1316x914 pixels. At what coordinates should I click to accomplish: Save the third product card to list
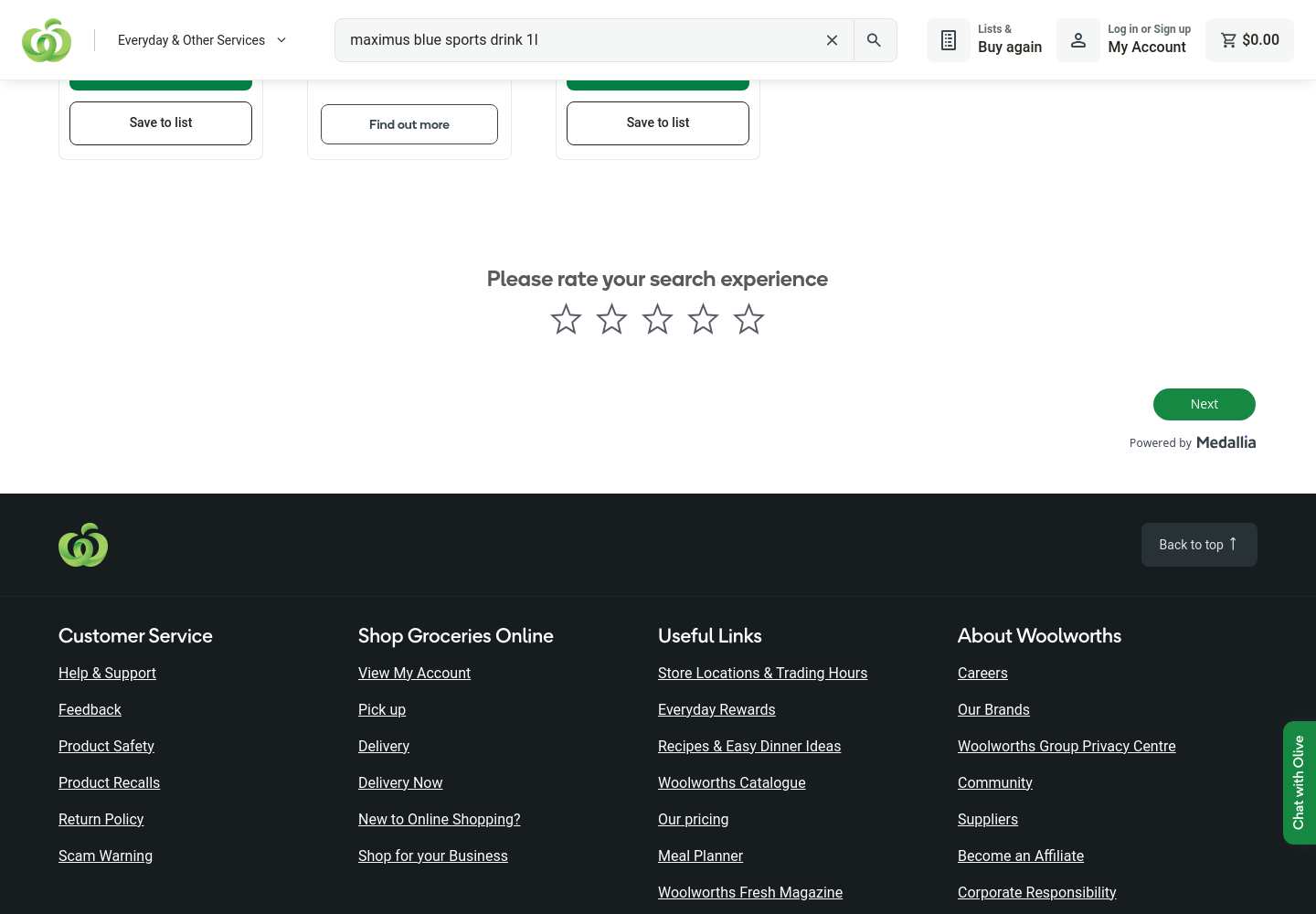coord(658,123)
